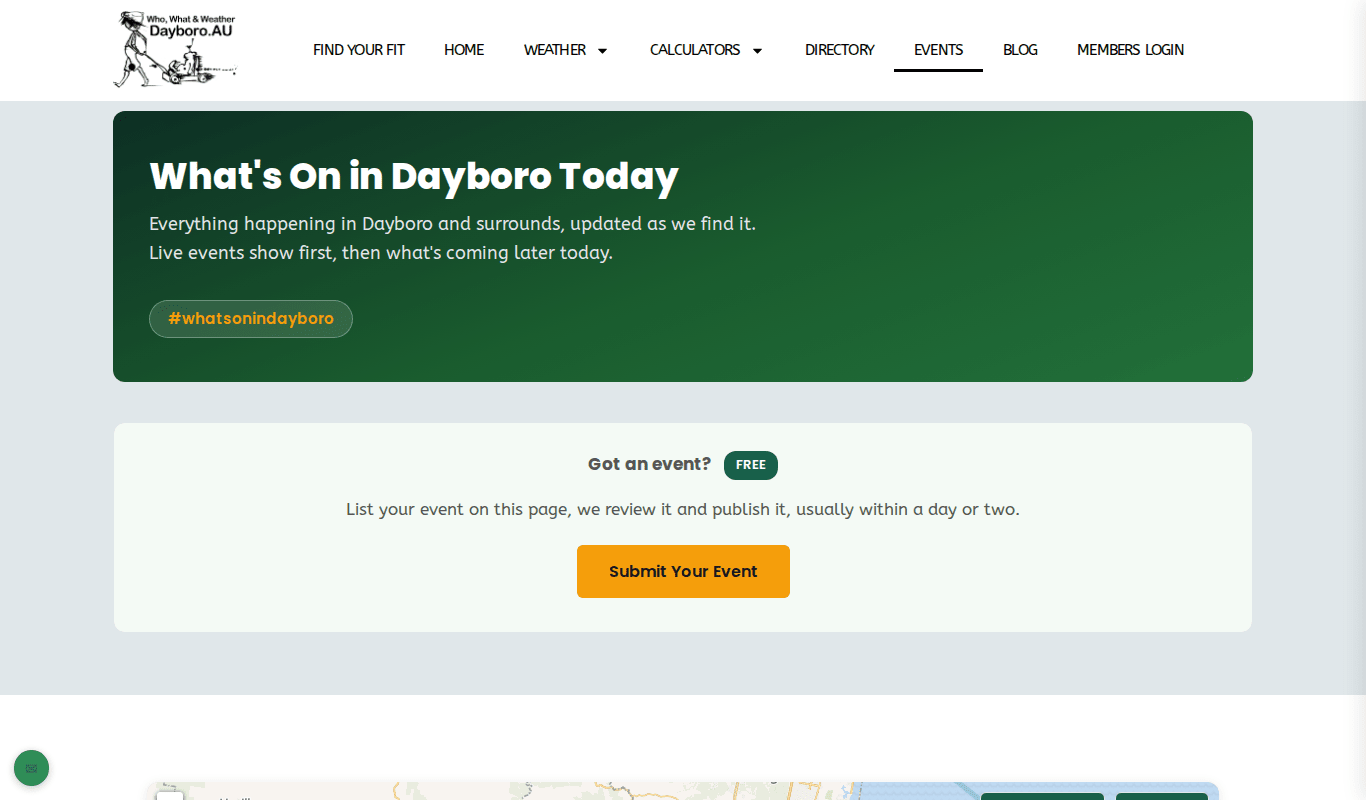The width and height of the screenshot is (1366, 800).
Task: Expand the Weather dropdown arrow
Action: pos(602,50)
